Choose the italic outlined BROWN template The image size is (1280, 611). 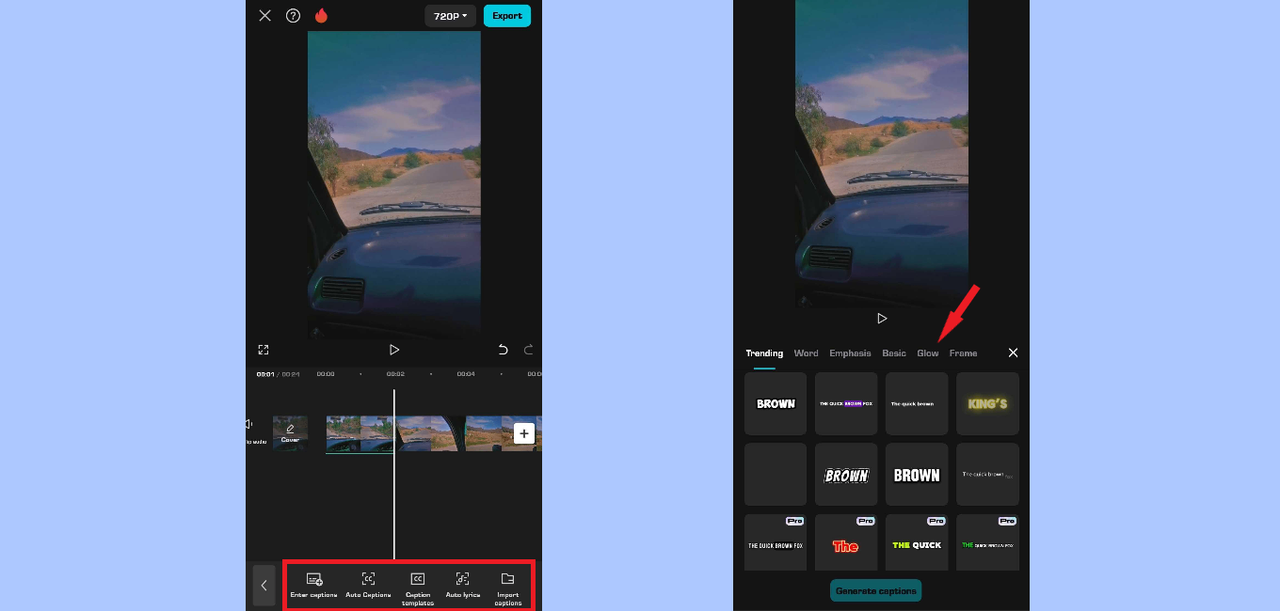[x=846, y=475]
